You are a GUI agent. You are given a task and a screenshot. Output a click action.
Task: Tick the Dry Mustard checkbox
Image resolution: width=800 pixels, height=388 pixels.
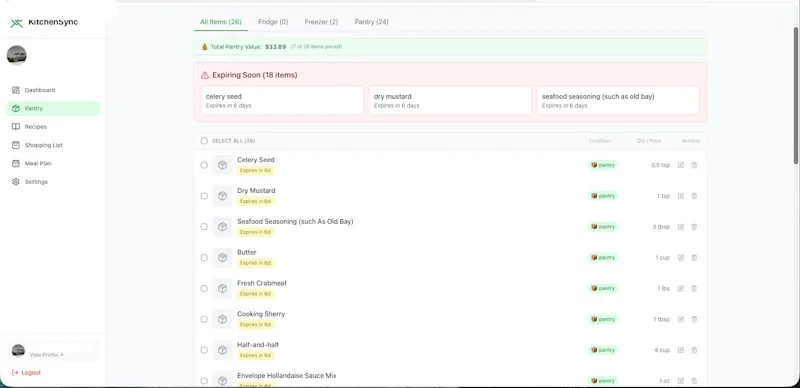tap(204, 196)
